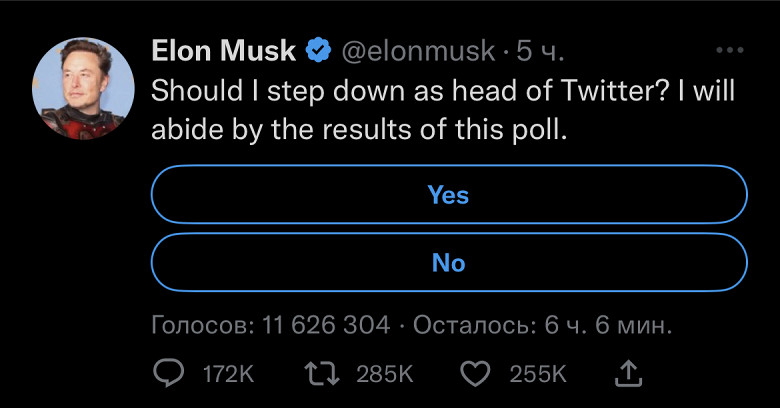
Task: Click the reply speech bubble icon
Action: (x=169, y=374)
